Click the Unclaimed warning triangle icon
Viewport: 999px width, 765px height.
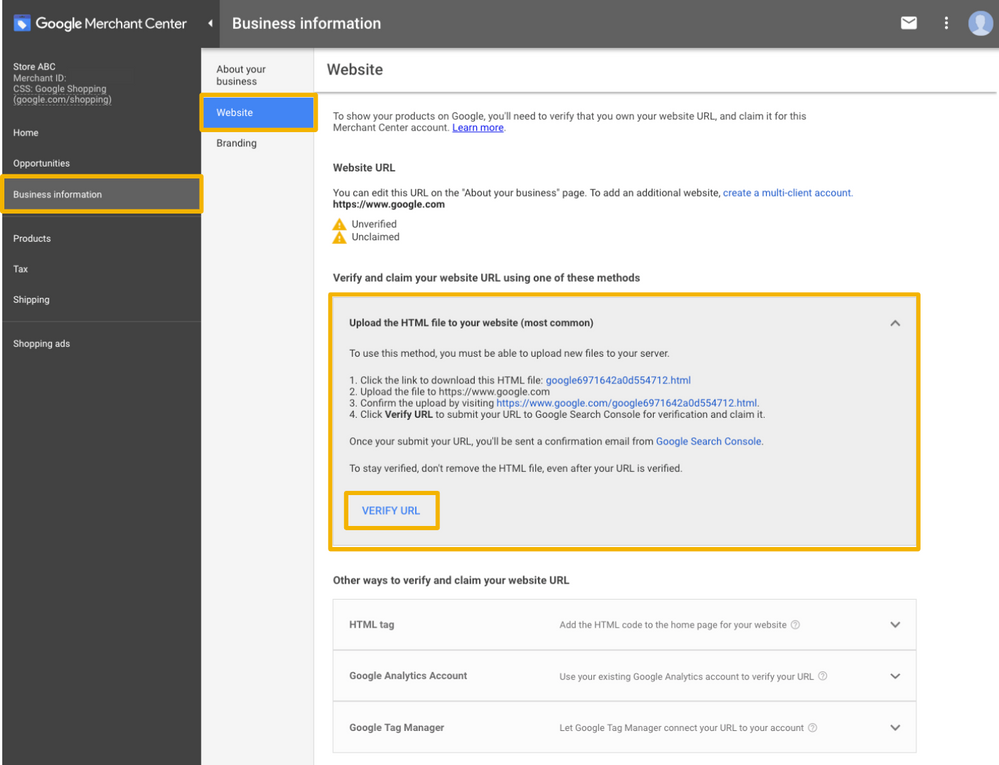(340, 238)
